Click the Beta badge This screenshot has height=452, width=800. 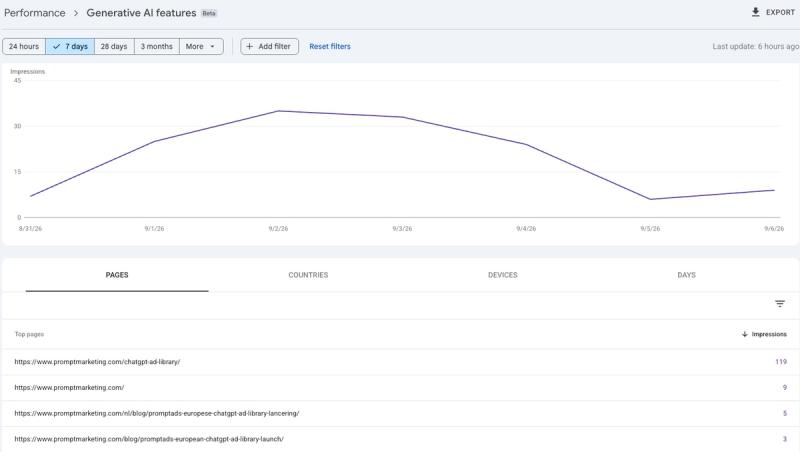pyautogui.click(x=209, y=13)
